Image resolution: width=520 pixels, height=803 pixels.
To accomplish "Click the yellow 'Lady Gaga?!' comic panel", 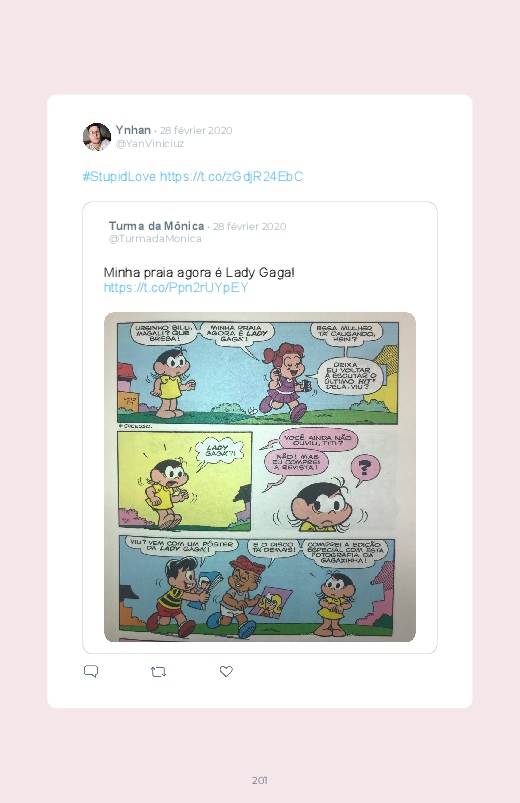I will pyautogui.click(x=184, y=481).
